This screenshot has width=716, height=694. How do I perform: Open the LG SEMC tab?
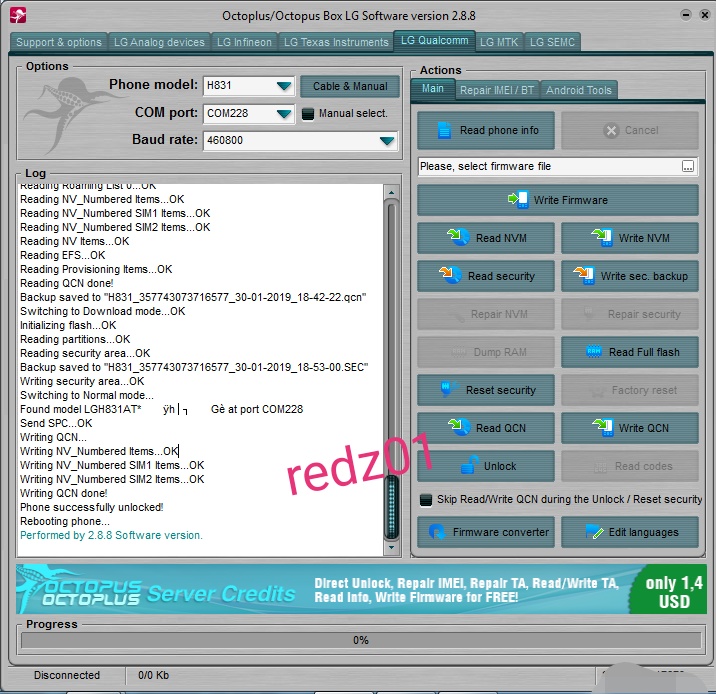pos(552,42)
